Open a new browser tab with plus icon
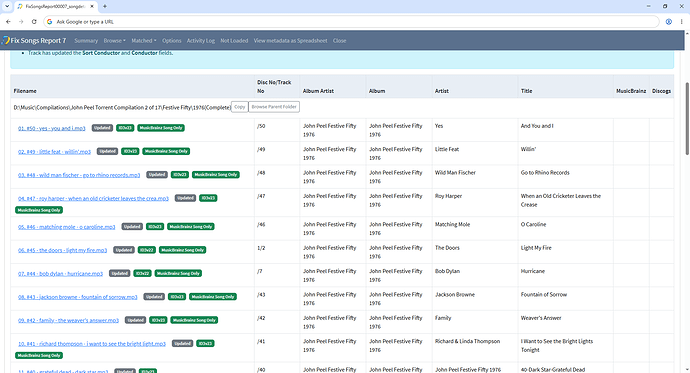 (x=105, y=6)
